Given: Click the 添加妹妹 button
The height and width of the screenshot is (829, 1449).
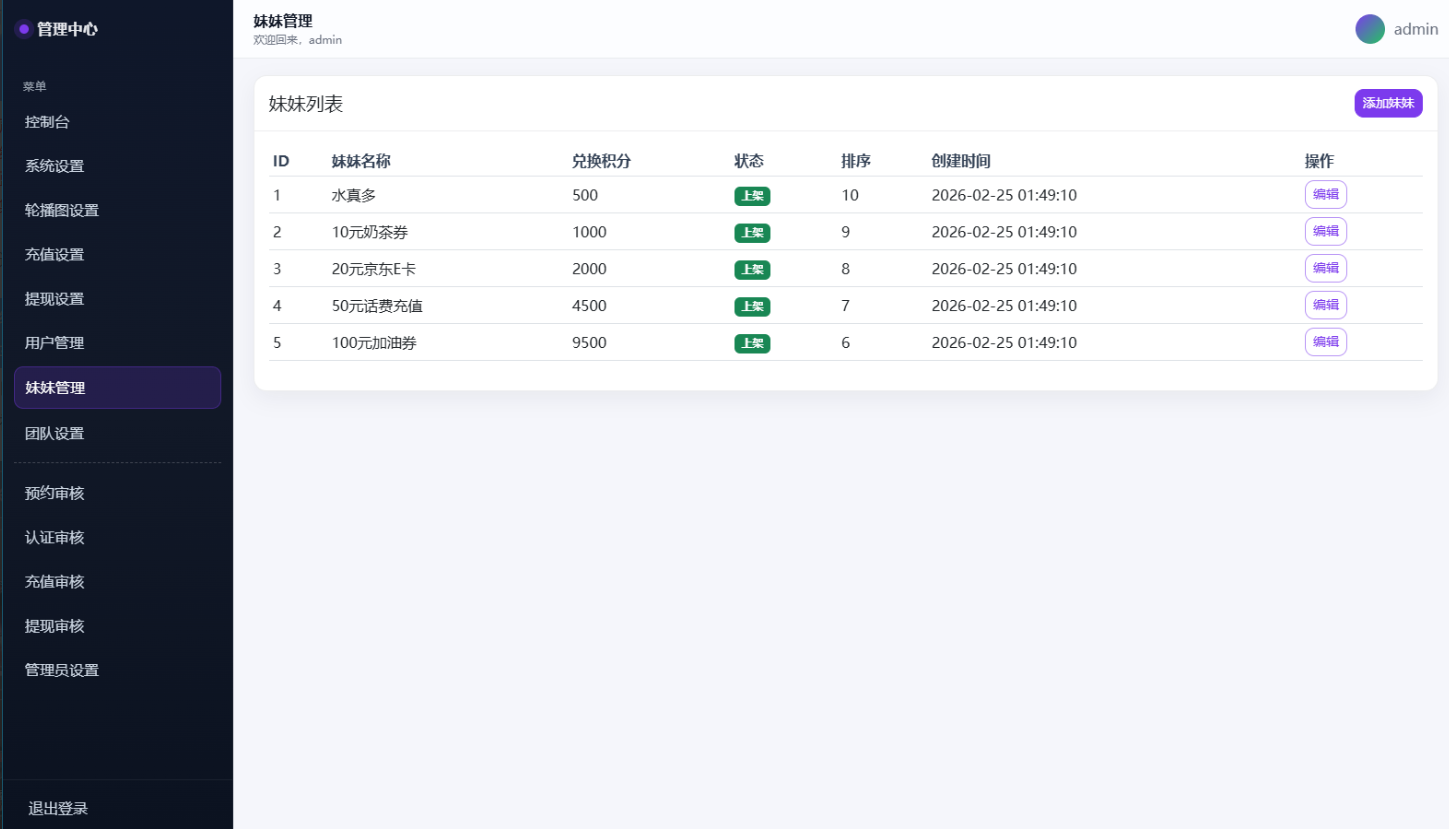Looking at the screenshot, I should (1388, 103).
